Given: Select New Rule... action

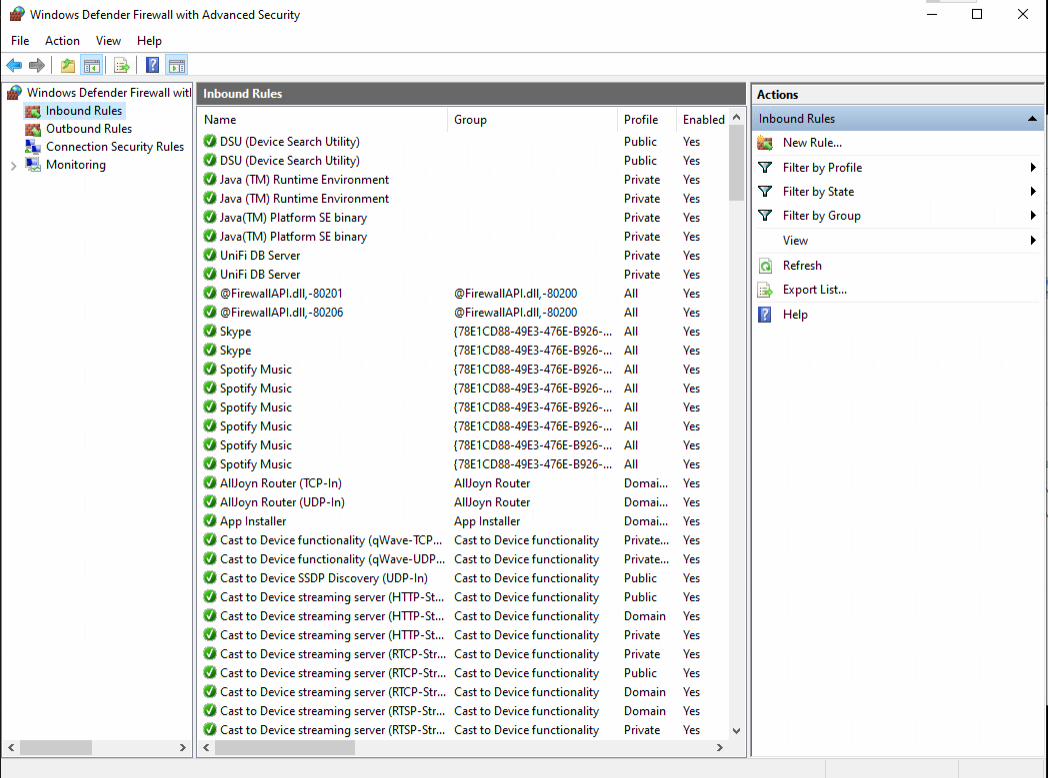Looking at the screenshot, I should (812, 143).
